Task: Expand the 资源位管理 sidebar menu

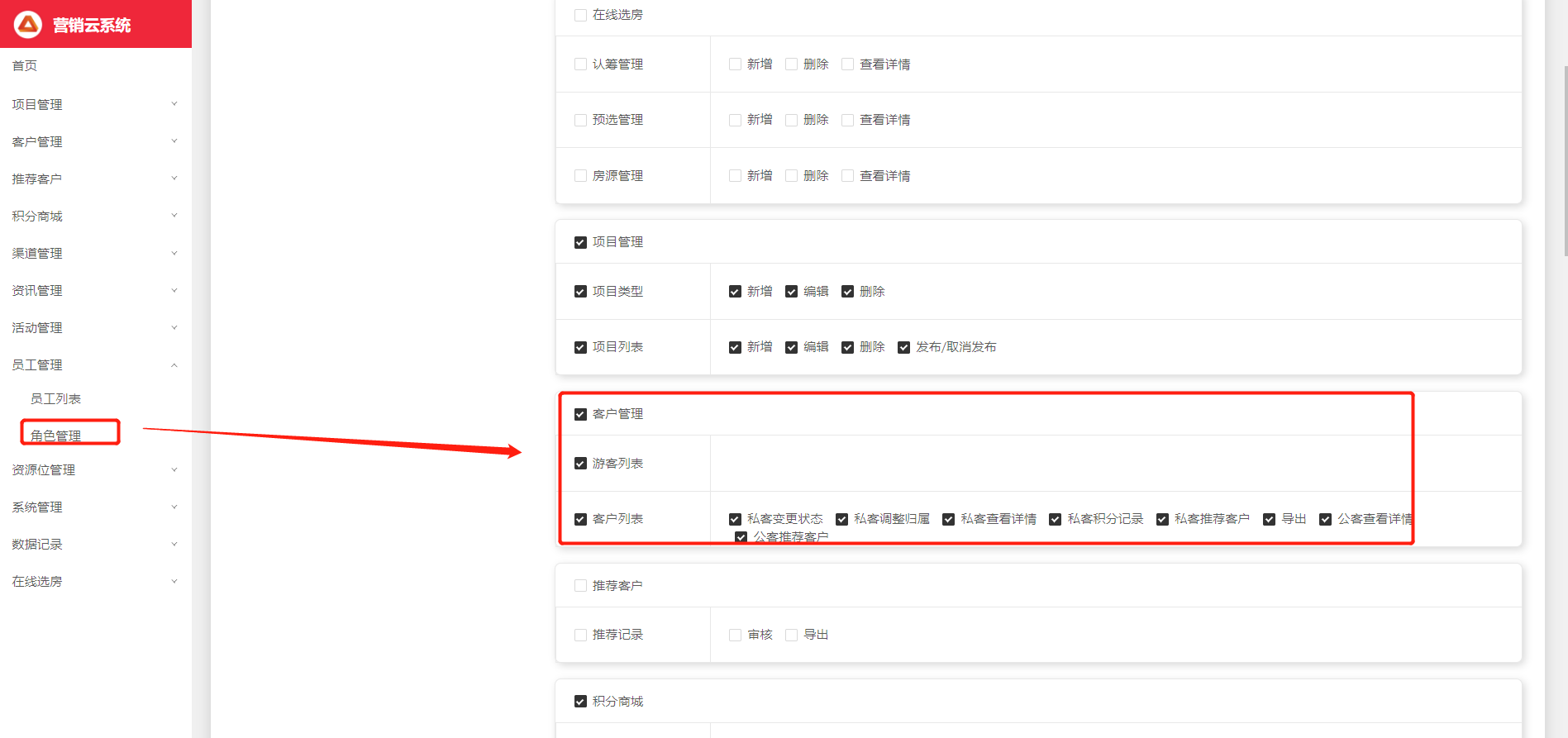Action: pyautogui.click(x=96, y=469)
